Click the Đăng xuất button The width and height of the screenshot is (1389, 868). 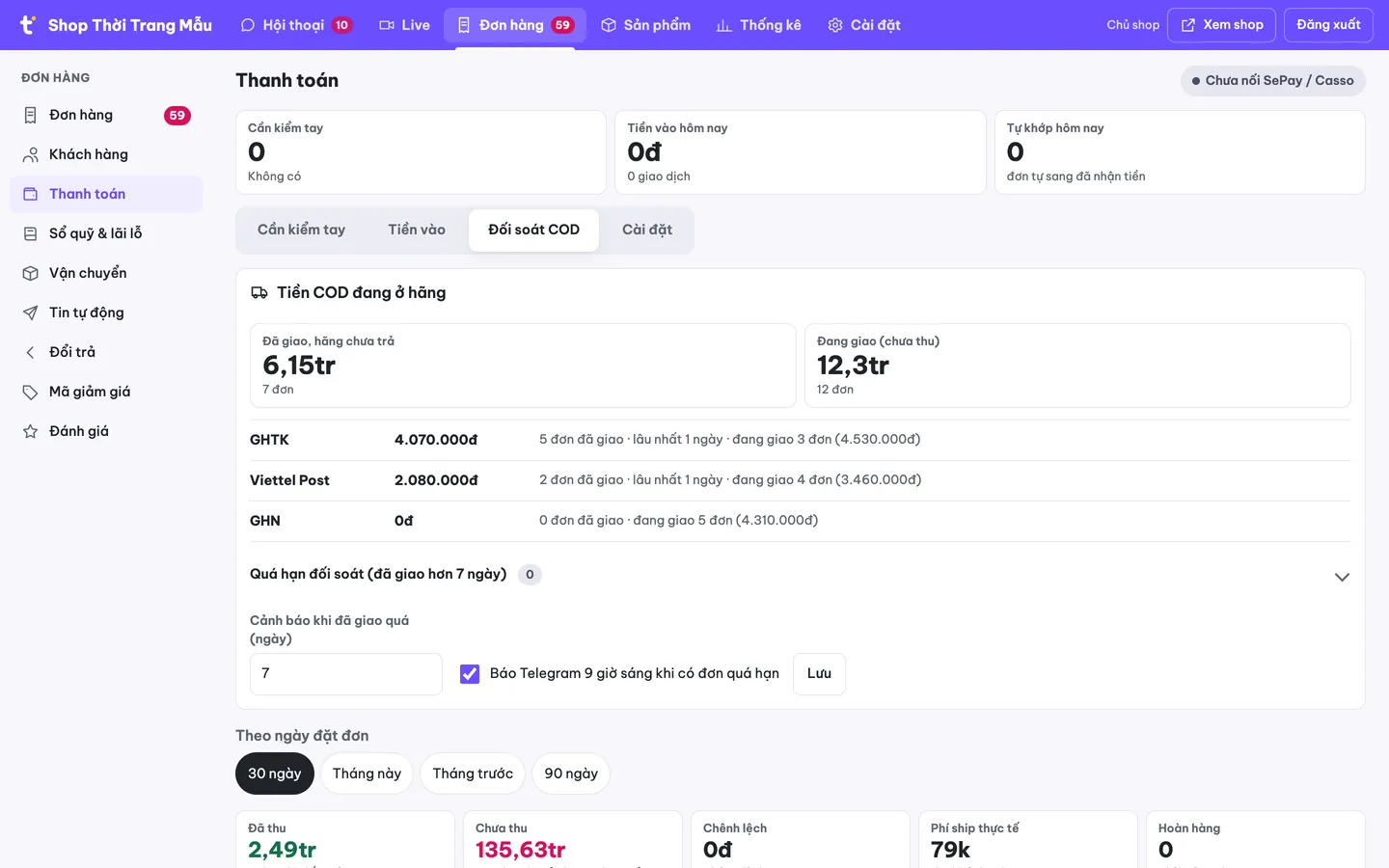click(x=1328, y=25)
